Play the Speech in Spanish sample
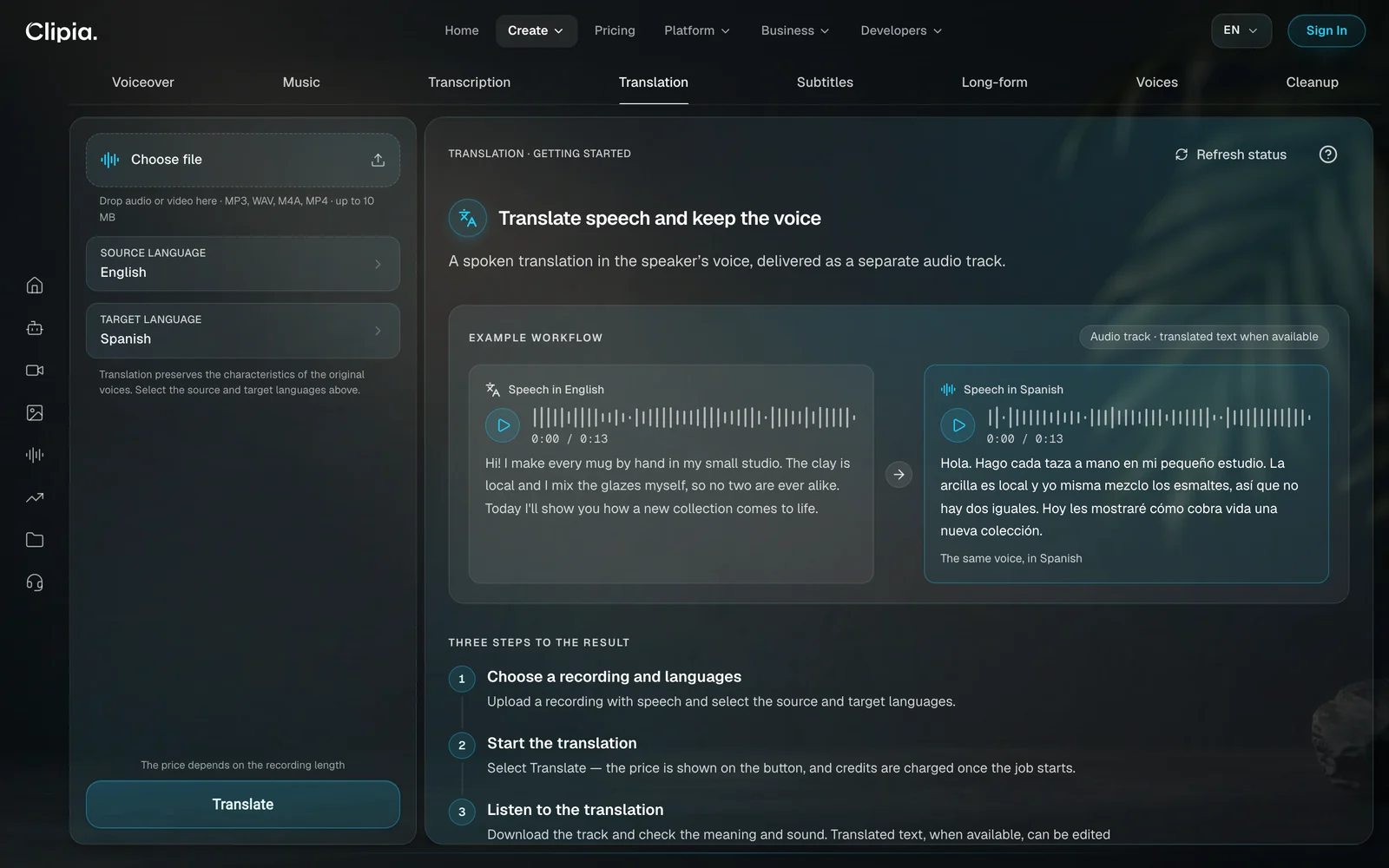The height and width of the screenshot is (868, 1389). pyautogui.click(x=958, y=425)
